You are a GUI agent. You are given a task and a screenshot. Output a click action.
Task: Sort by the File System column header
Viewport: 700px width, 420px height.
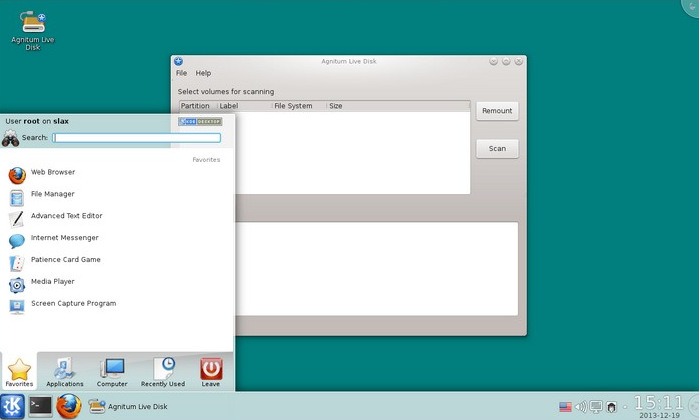pyautogui.click(x=300, y=106)
